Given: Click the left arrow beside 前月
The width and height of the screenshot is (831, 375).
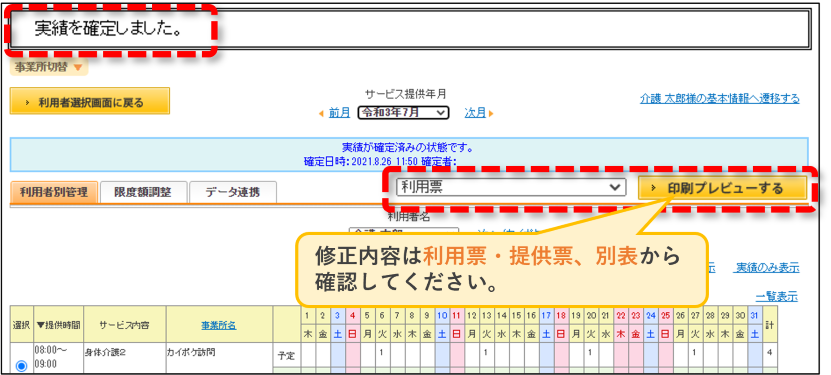Looking at the screenshot, I should [x=321, y=113].
